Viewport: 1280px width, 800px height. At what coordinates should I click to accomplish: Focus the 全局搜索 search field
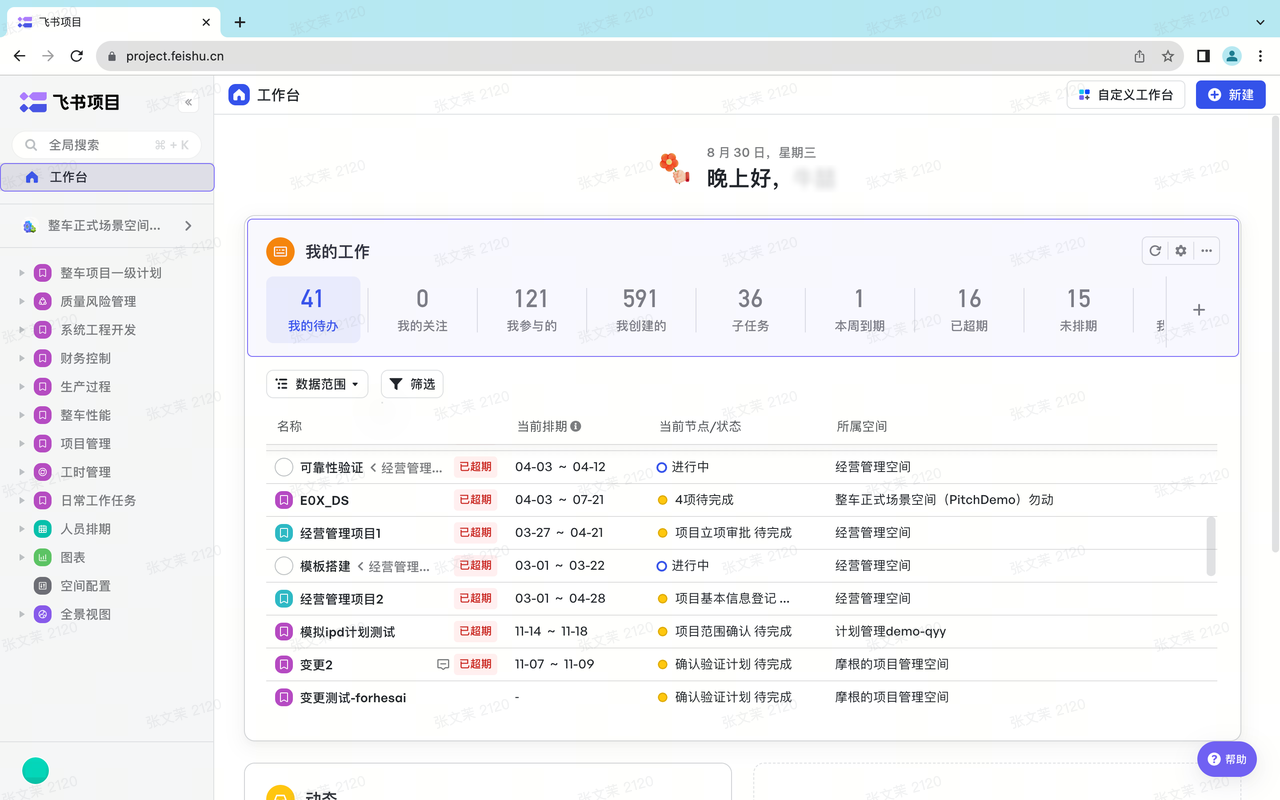(x=107, y=145)
